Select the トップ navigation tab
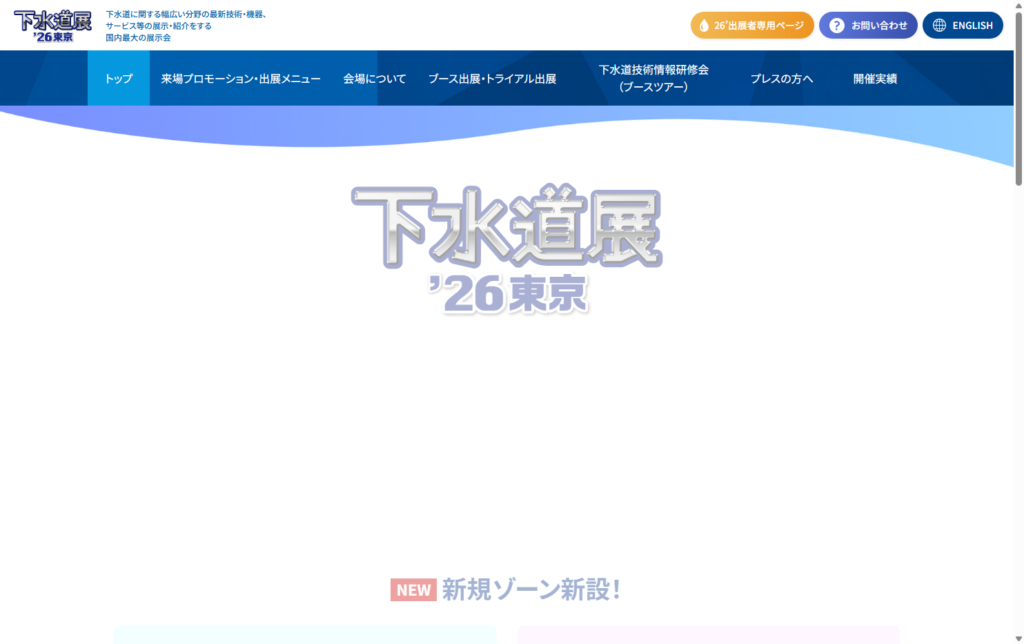This screenshot has height=644, width=1024. click(118, 77)
